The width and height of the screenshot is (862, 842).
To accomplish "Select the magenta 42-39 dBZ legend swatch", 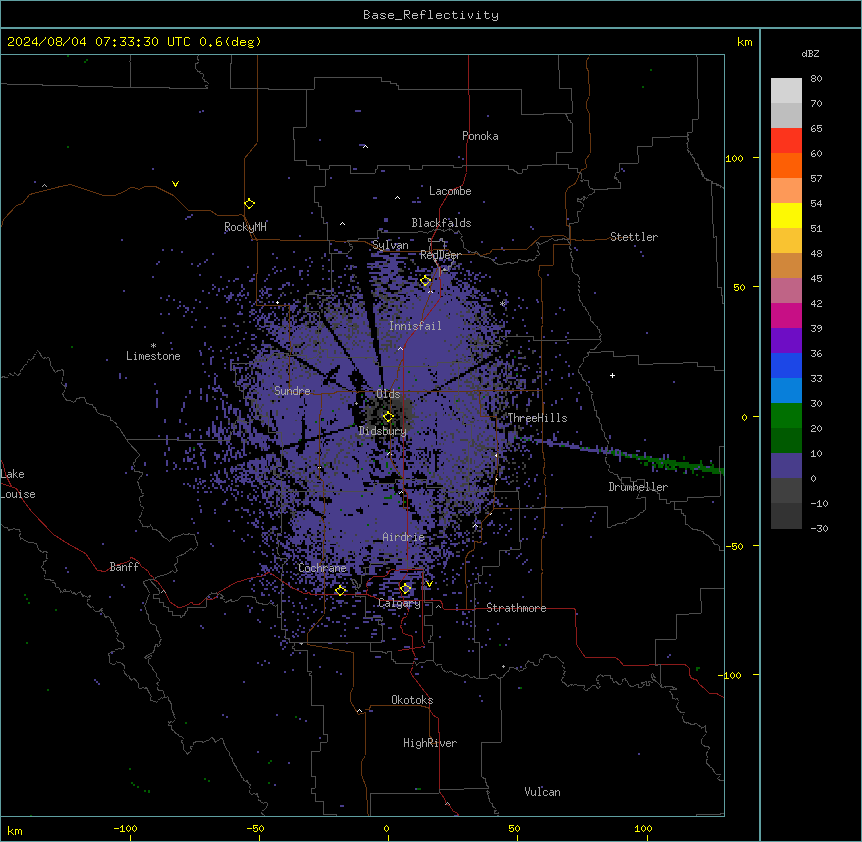I will (786, 315).
